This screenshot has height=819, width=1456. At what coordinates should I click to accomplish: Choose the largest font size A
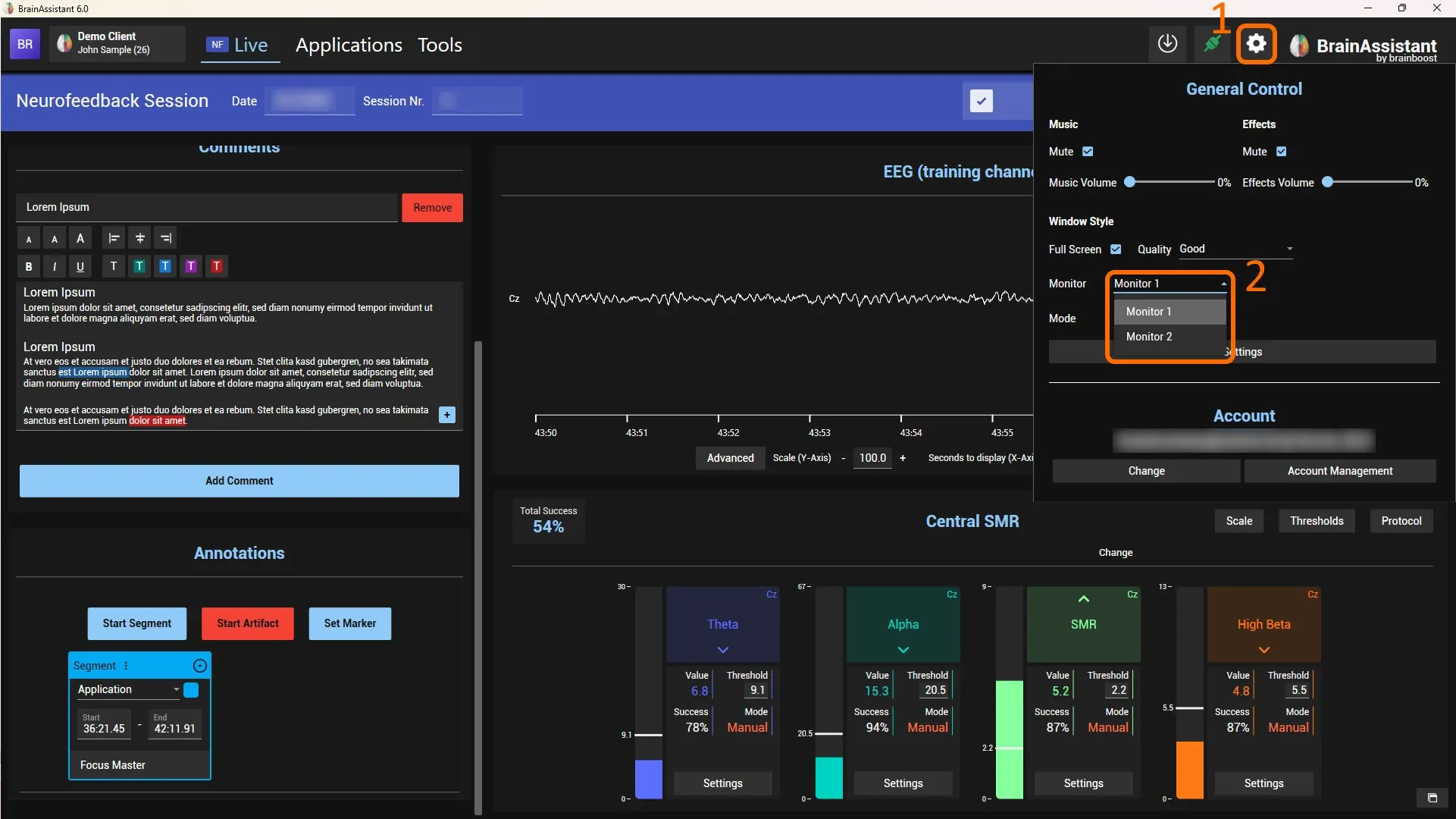(x=80, y=238)
